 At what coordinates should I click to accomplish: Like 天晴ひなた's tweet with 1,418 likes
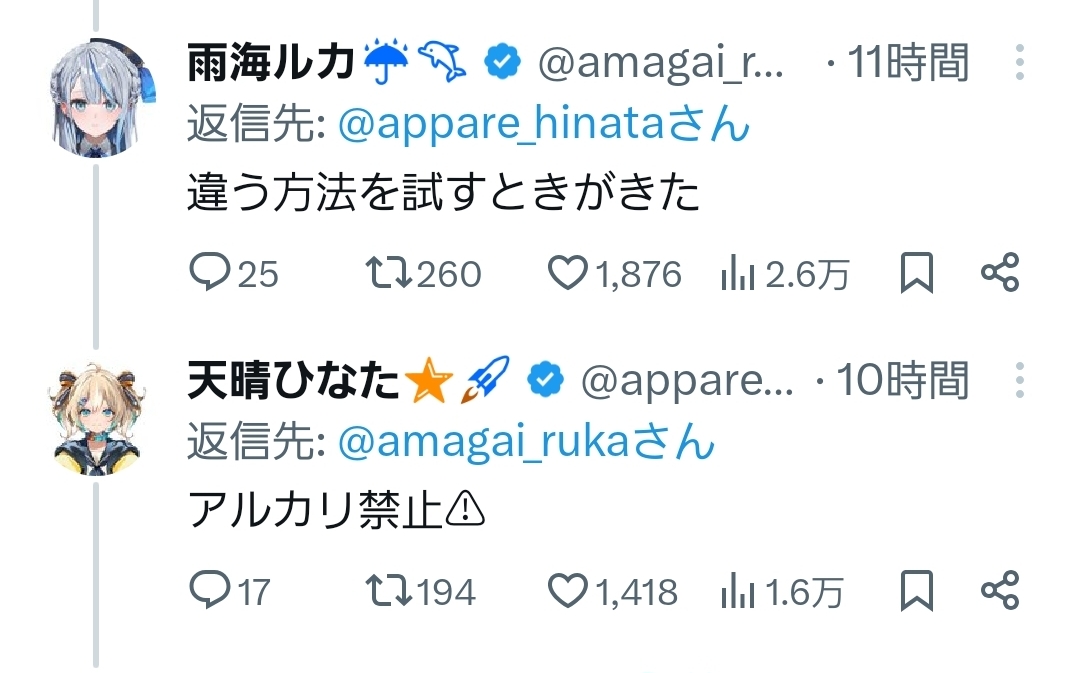click(568, 591)
